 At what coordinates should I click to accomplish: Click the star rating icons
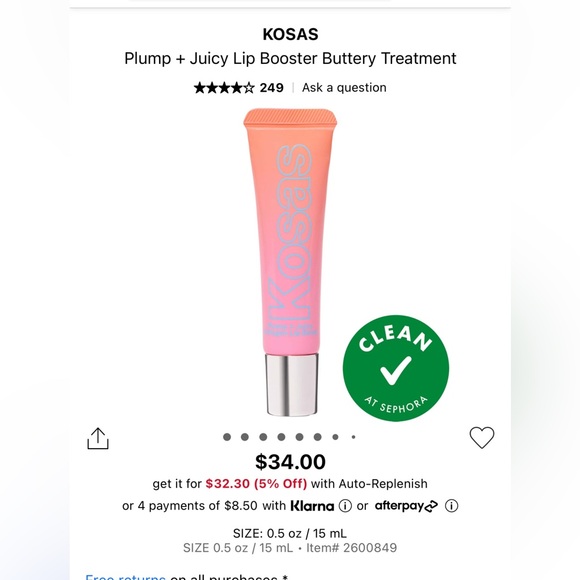click(x=224, y=88)
